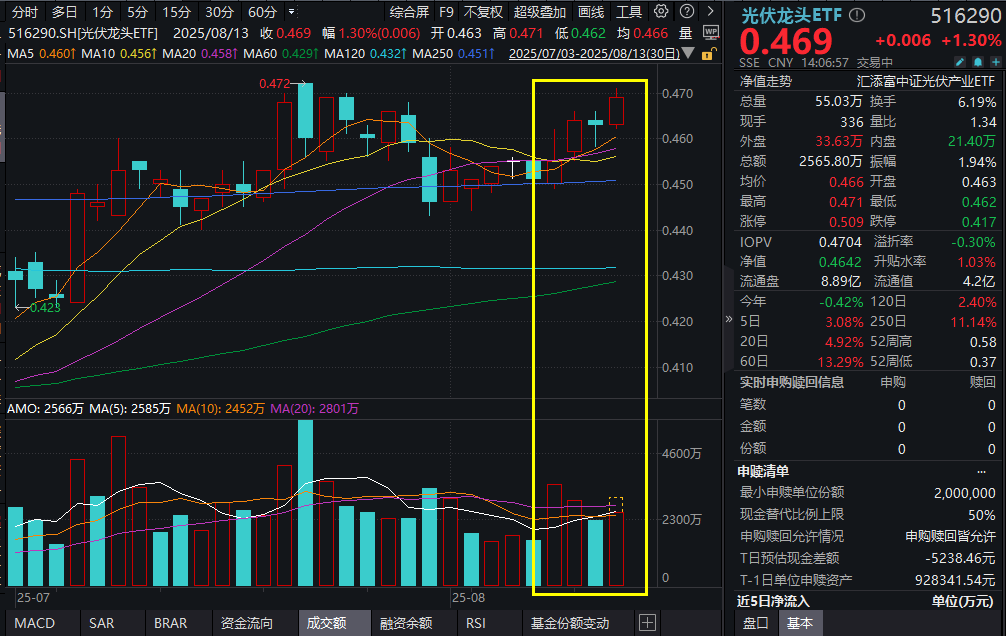Screen dimensions: 1006x636
Task: Toggle the 综合屏 combined screen view
Action: coord(408,12)
